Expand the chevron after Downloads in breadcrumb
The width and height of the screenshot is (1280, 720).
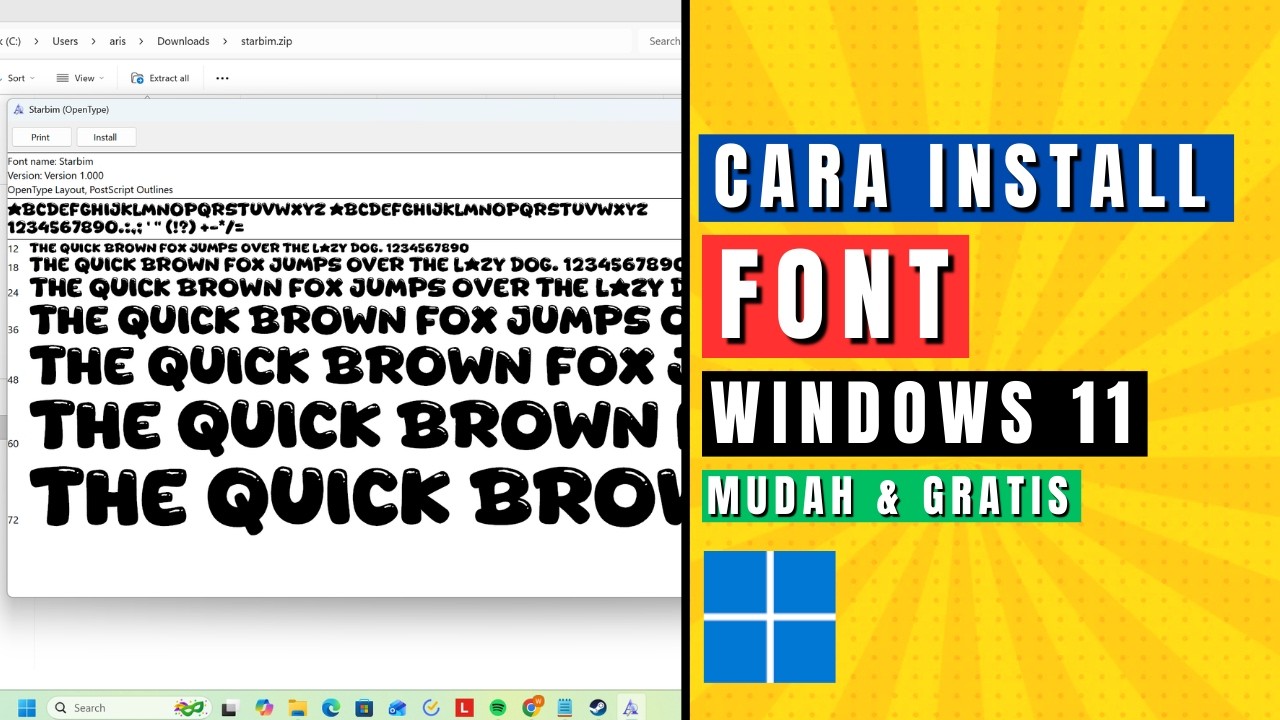click(225, 41)
